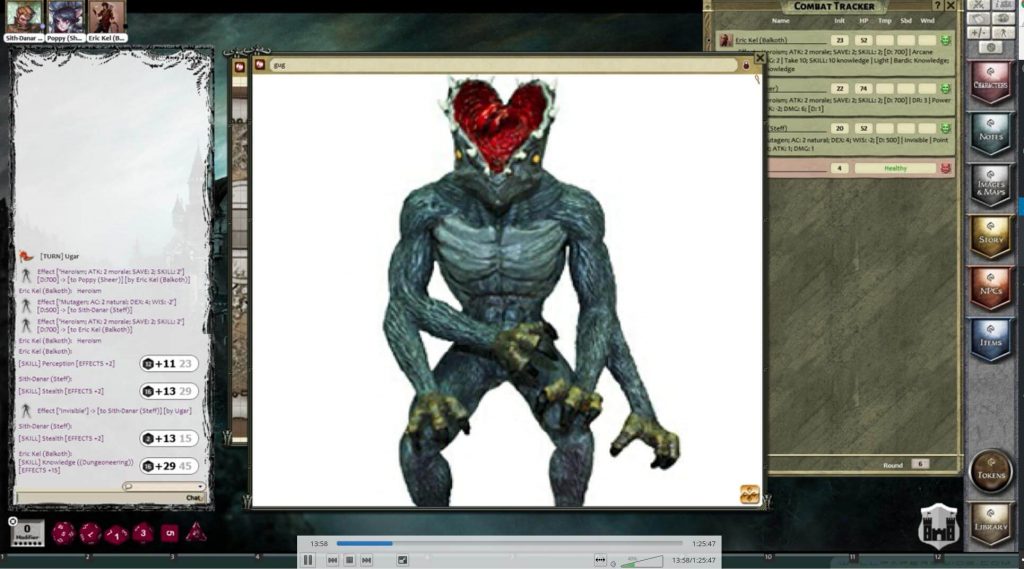Pick up the d6 die showing 5
Viewport: 1024px width, 569px height.
(169, 533)
